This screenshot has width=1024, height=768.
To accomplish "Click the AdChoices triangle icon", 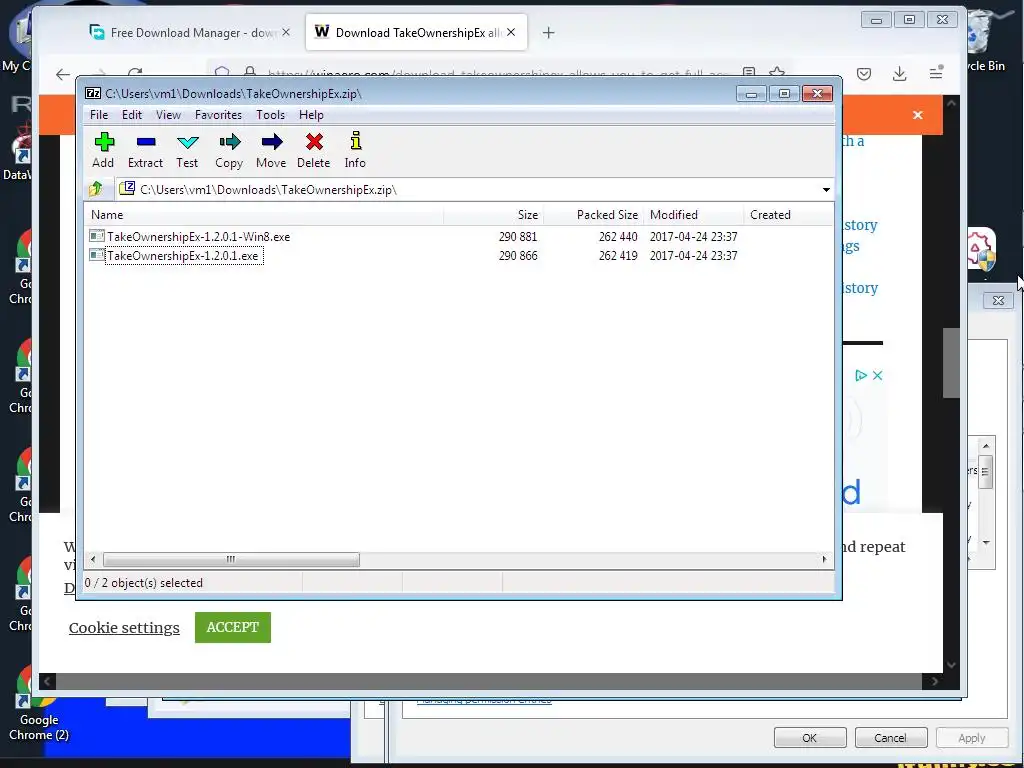I will (x=861, y=376).
